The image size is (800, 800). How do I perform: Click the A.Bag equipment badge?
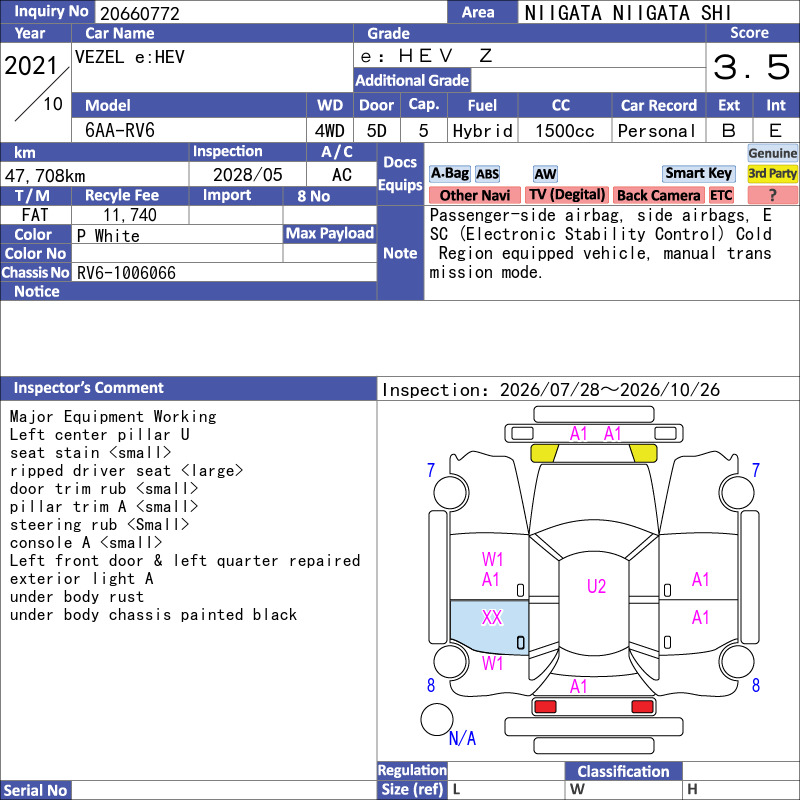(x=449, y=174)
